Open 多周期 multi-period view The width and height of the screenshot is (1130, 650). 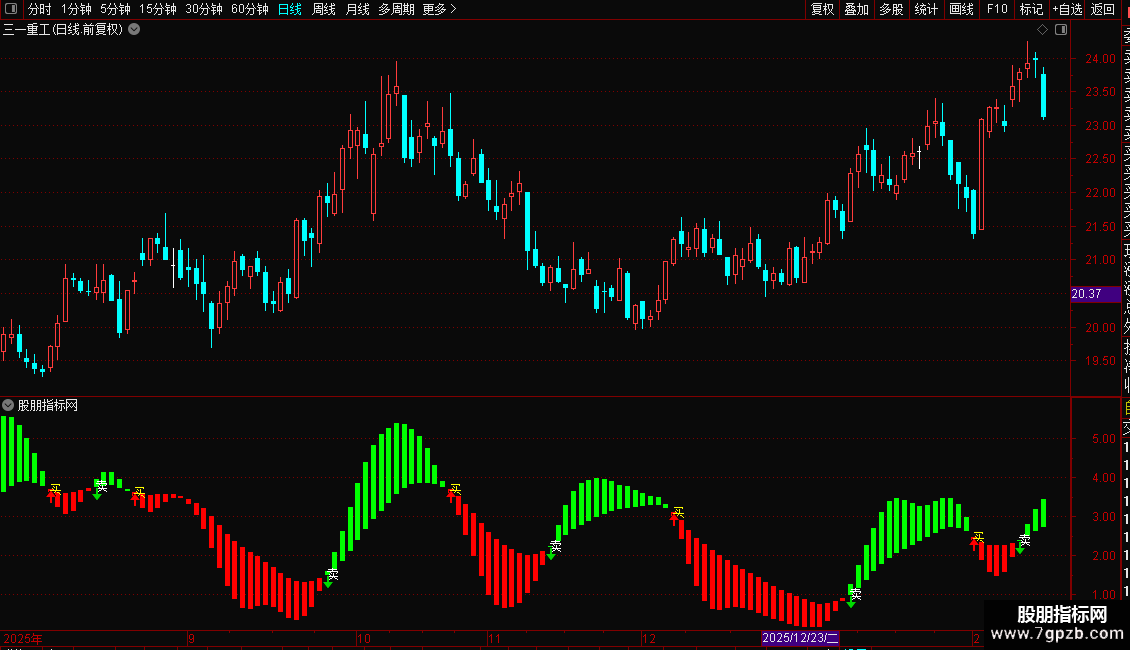click(396, 9)
